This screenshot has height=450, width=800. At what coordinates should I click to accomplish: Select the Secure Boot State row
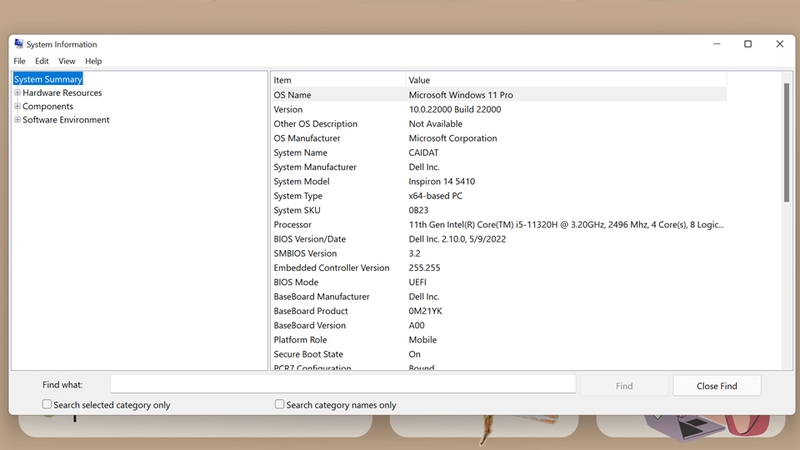(x=499, y=354)
